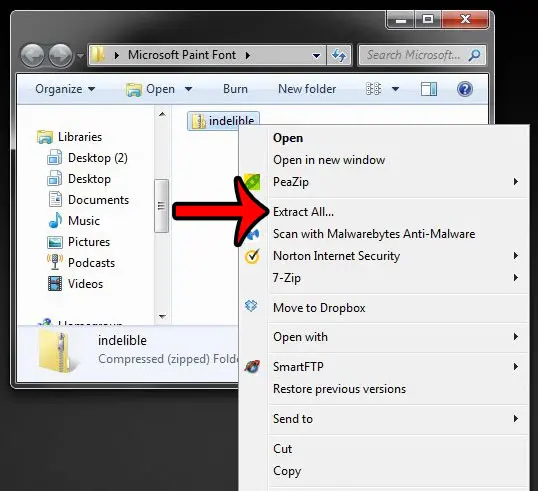Click the Norton checkmark icon
The width and height of the screenshot is (538, 491).
coord(252,256)
